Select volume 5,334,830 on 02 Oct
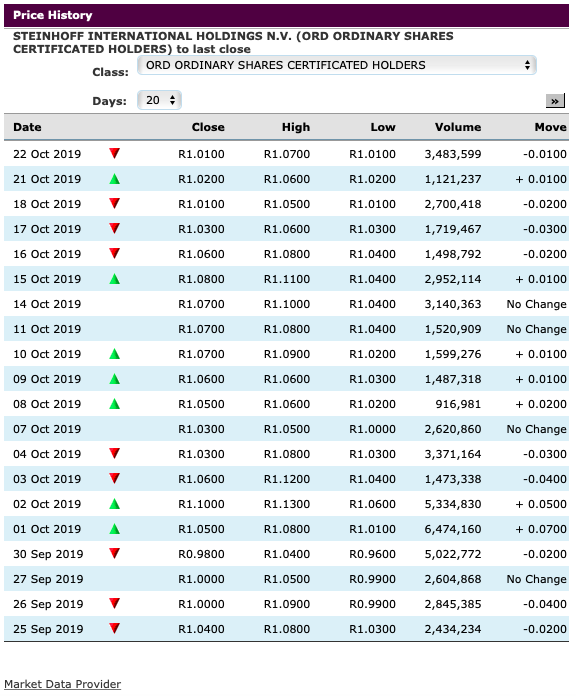This screenshot has width=576, height=696. pos(453,504)
